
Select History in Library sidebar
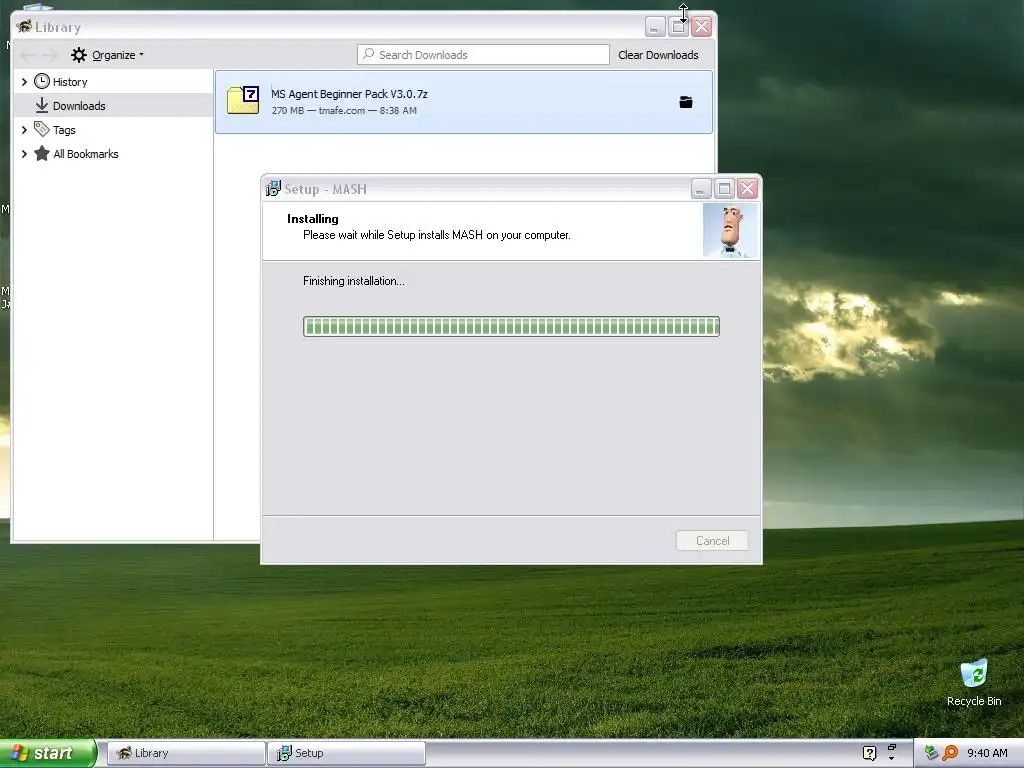point(70,82)
